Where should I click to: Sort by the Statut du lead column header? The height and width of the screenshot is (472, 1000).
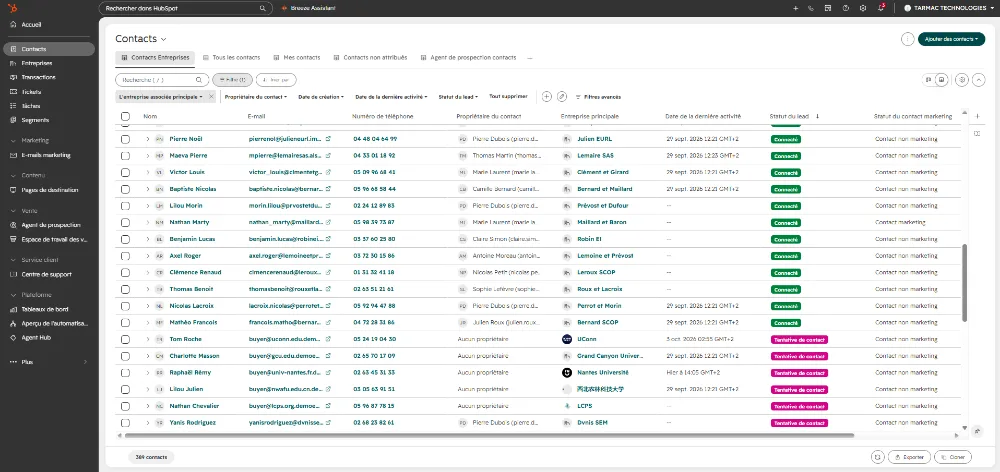click(789, 116)
